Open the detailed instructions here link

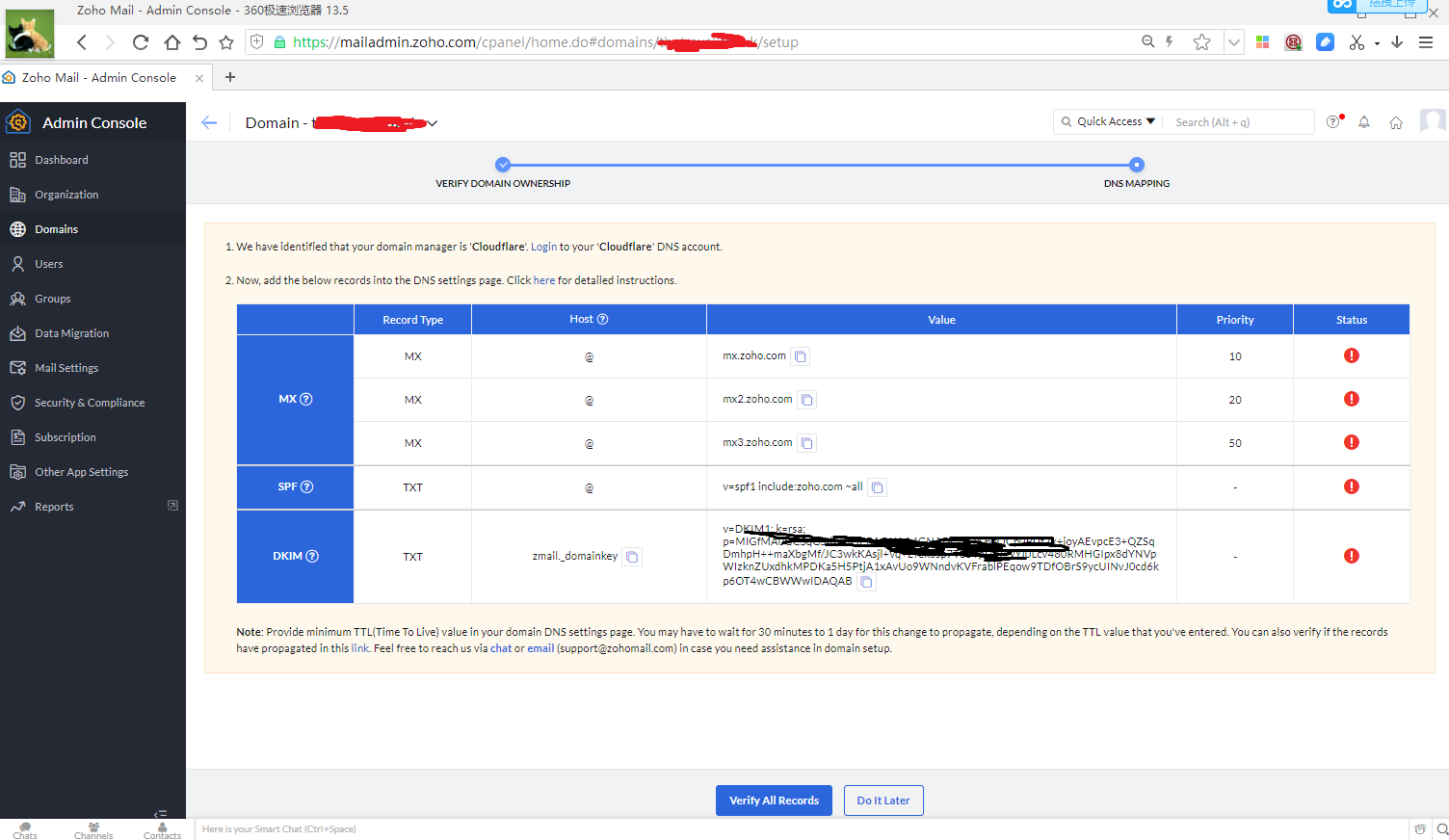point(544,280)
